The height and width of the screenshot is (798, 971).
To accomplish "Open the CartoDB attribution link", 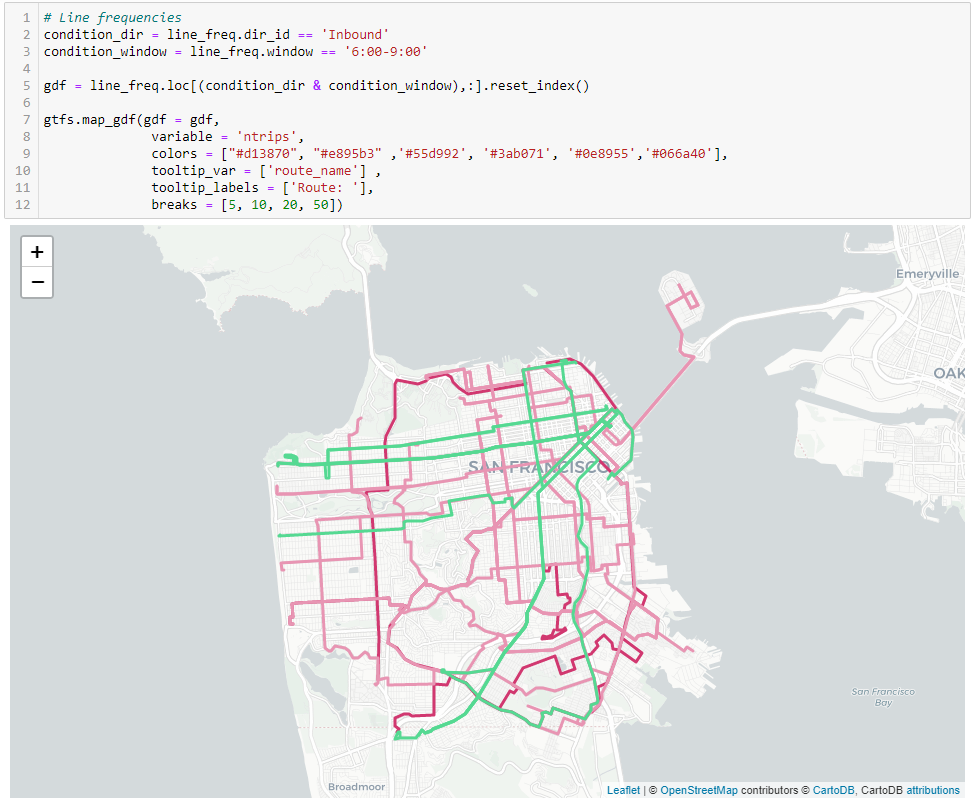I will coord(834,790).
